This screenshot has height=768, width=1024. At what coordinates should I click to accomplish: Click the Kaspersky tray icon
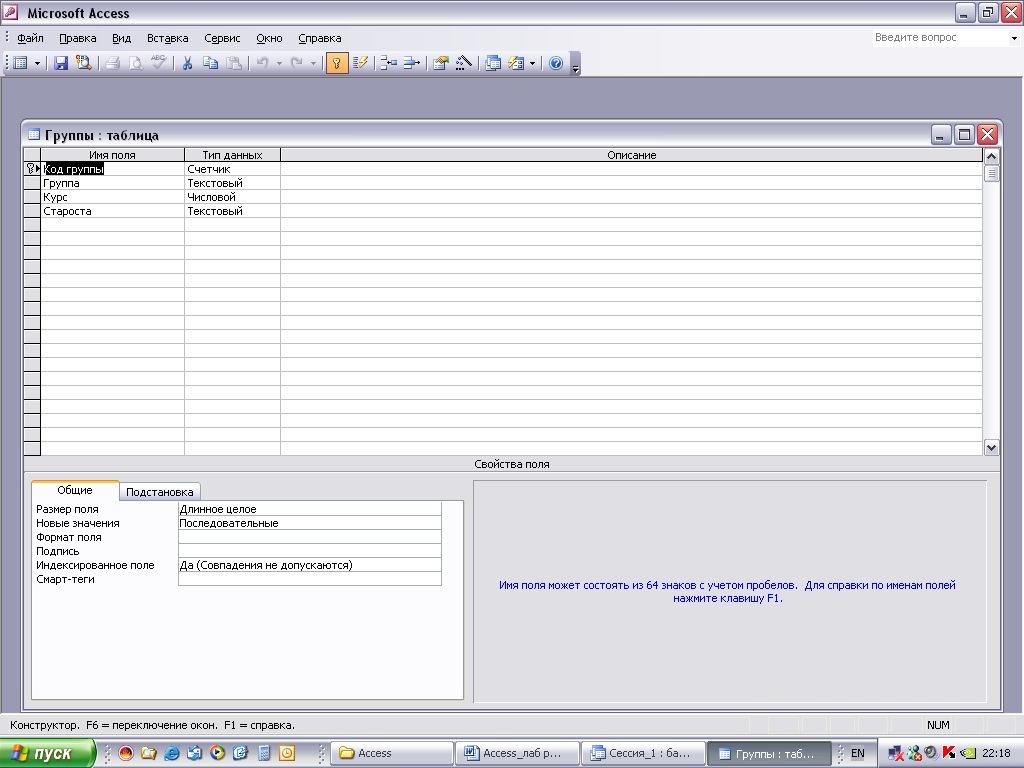click(x=949, y=753)
